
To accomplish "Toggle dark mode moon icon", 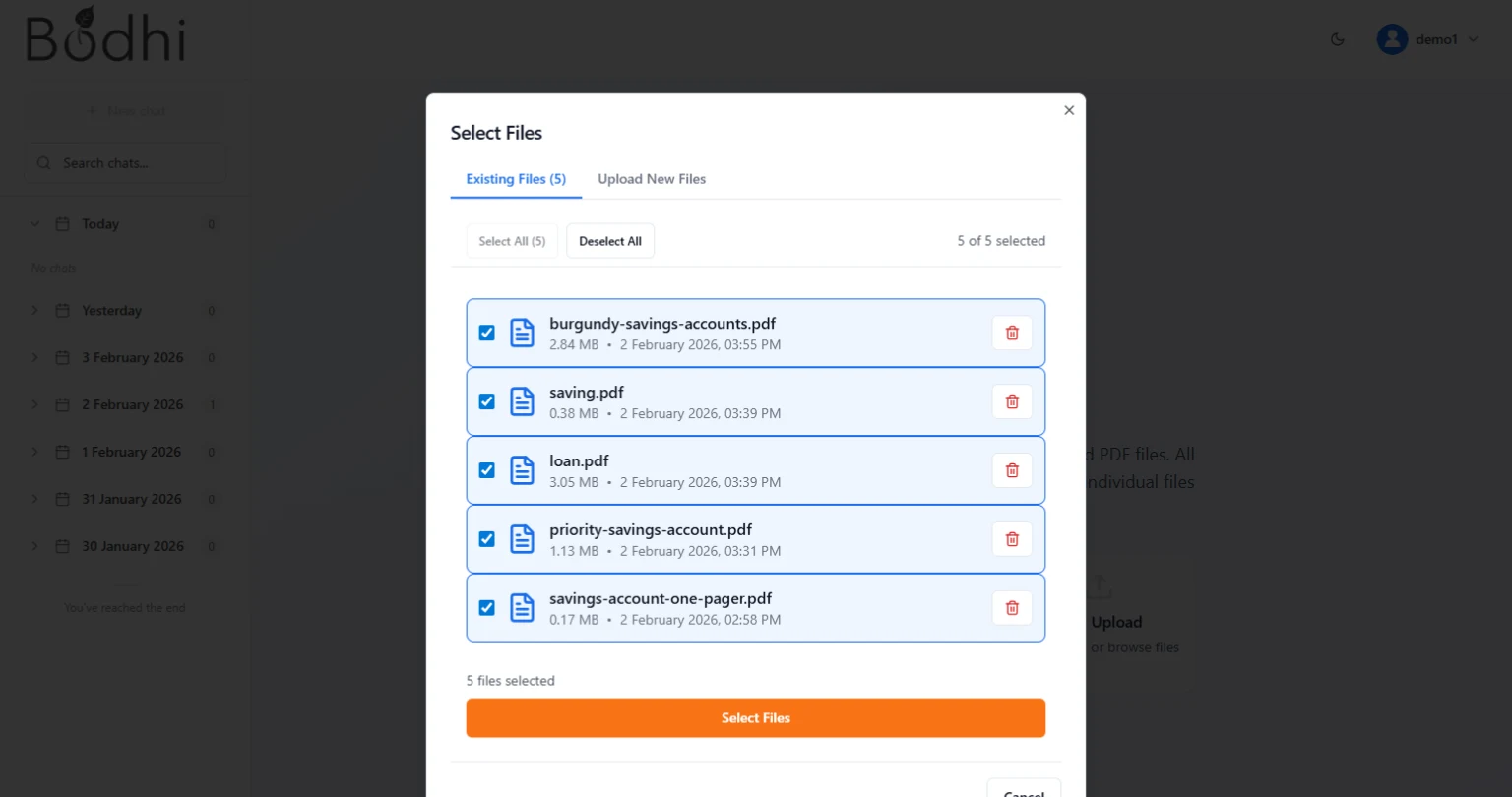I will pos(1337,39).
